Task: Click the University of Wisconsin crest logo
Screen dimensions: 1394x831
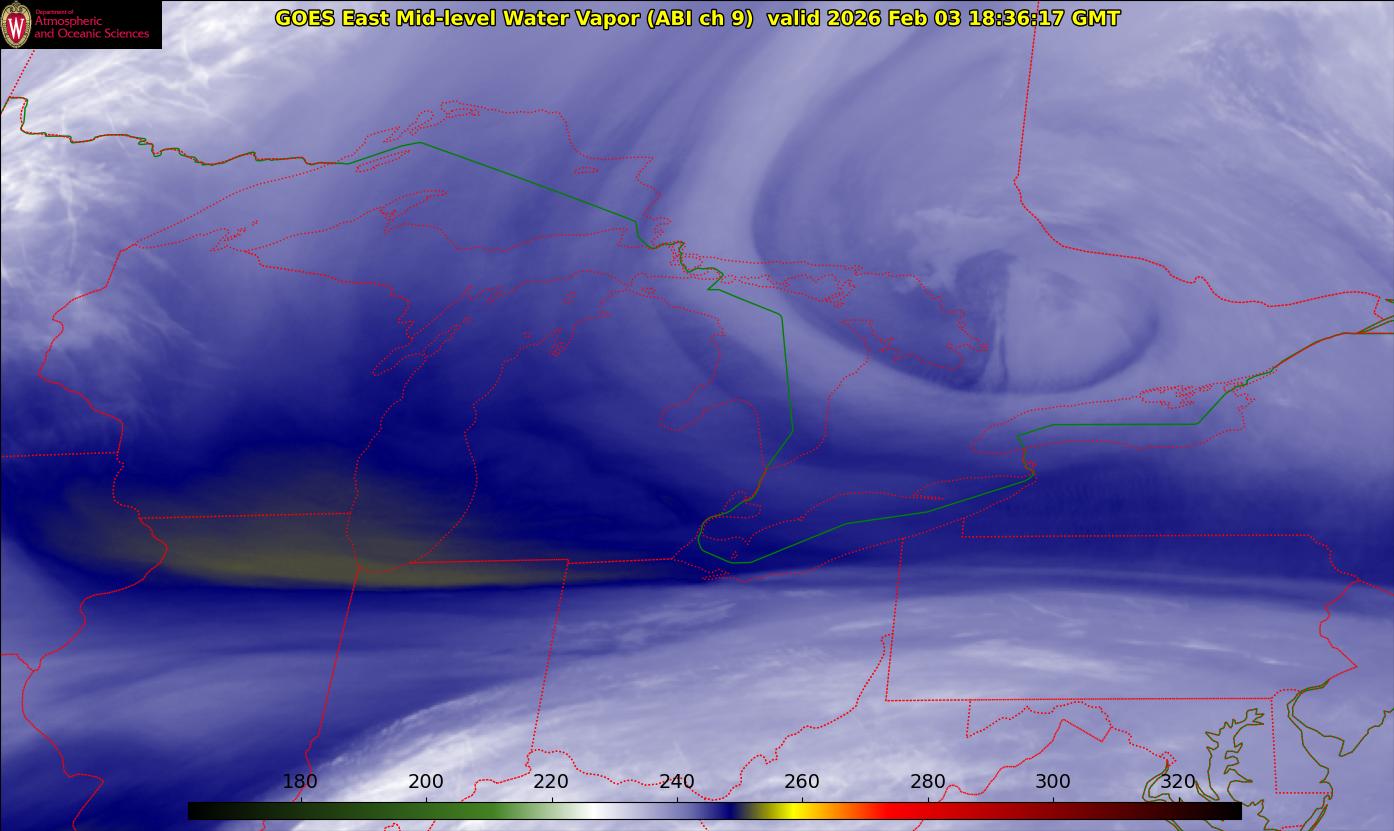Action: point(16,24)
